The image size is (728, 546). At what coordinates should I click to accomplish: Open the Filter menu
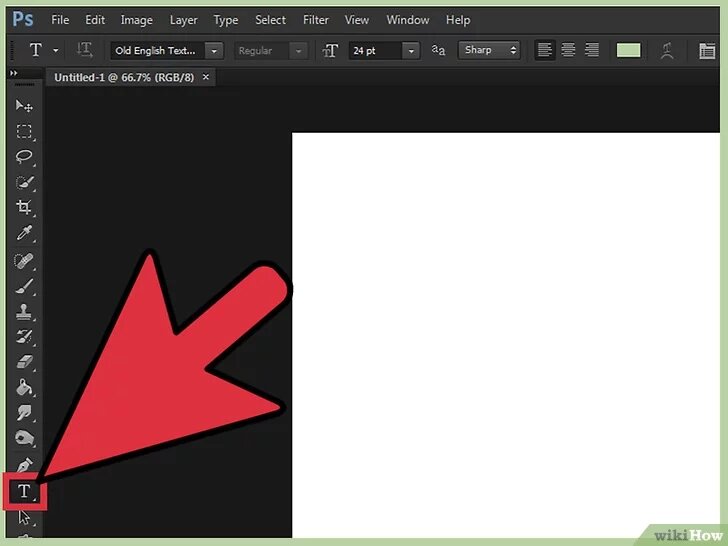tap(316, 20)
